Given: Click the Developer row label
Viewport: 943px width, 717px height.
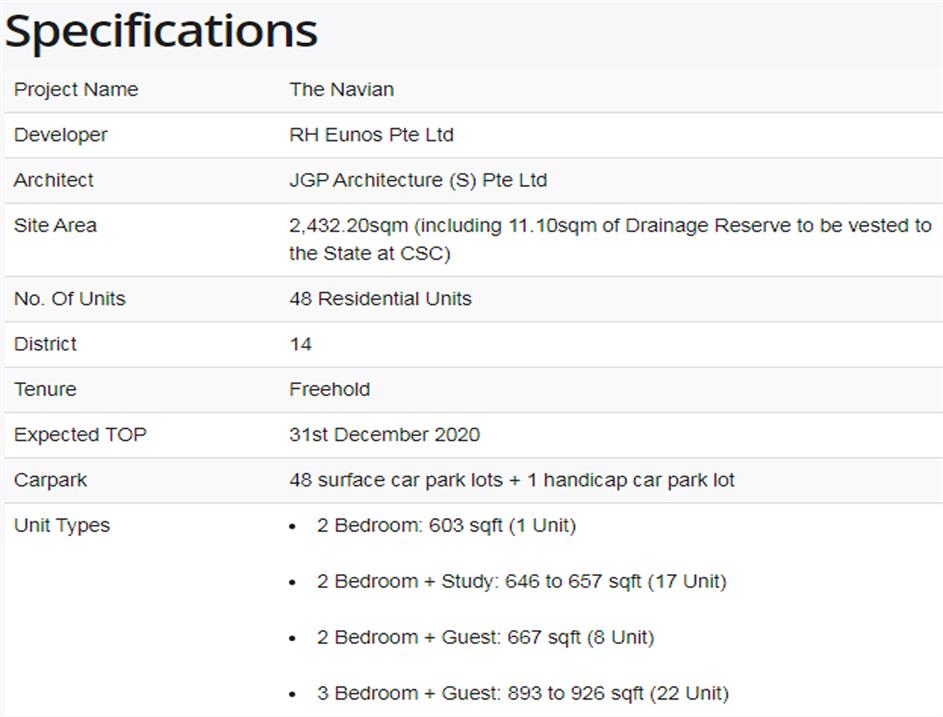Looking at the screenshot, I should 60,134.
